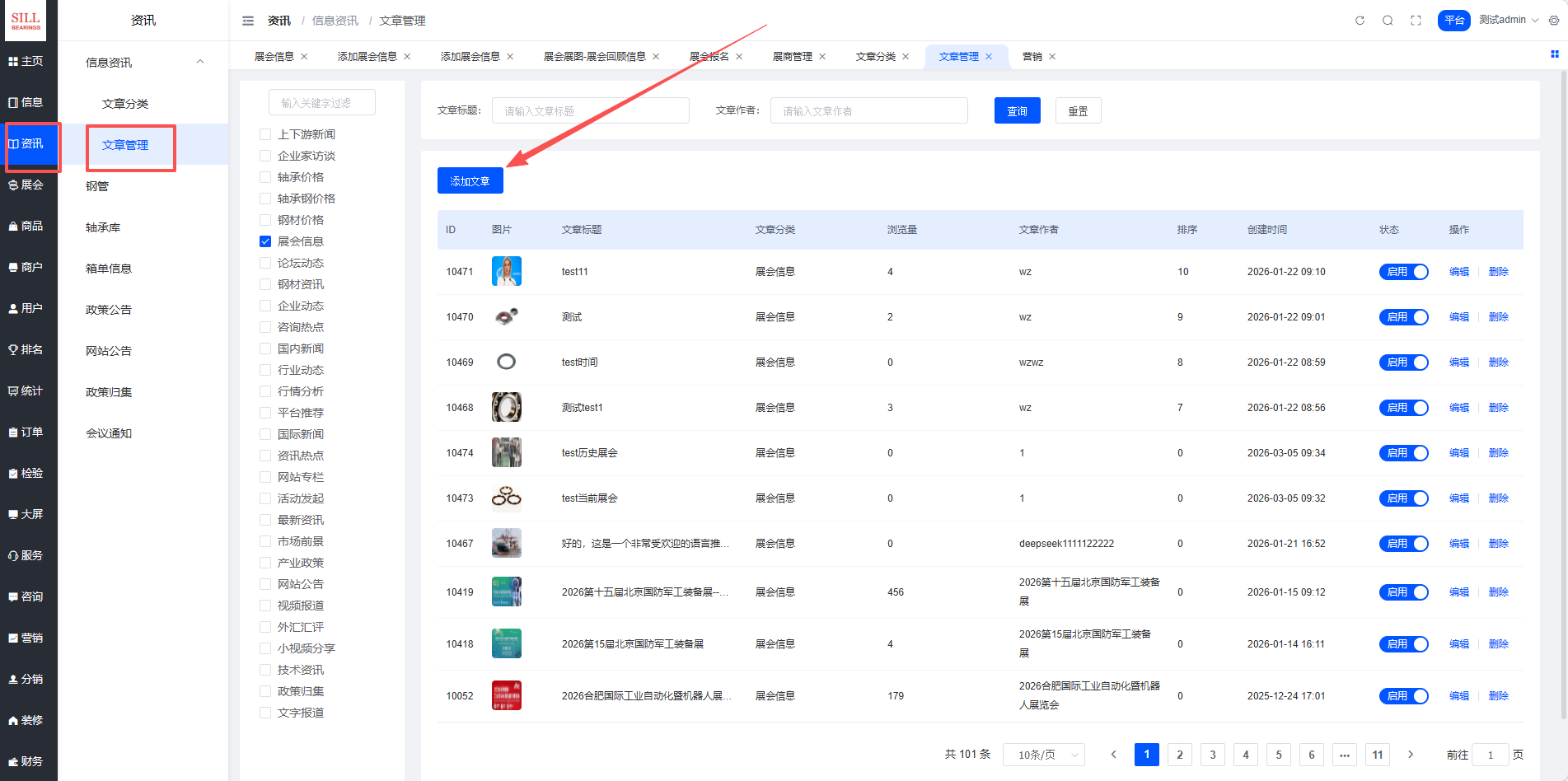Disable the 启用 switch for test11
1568x781 pixels.
[x=1403, y=272]
